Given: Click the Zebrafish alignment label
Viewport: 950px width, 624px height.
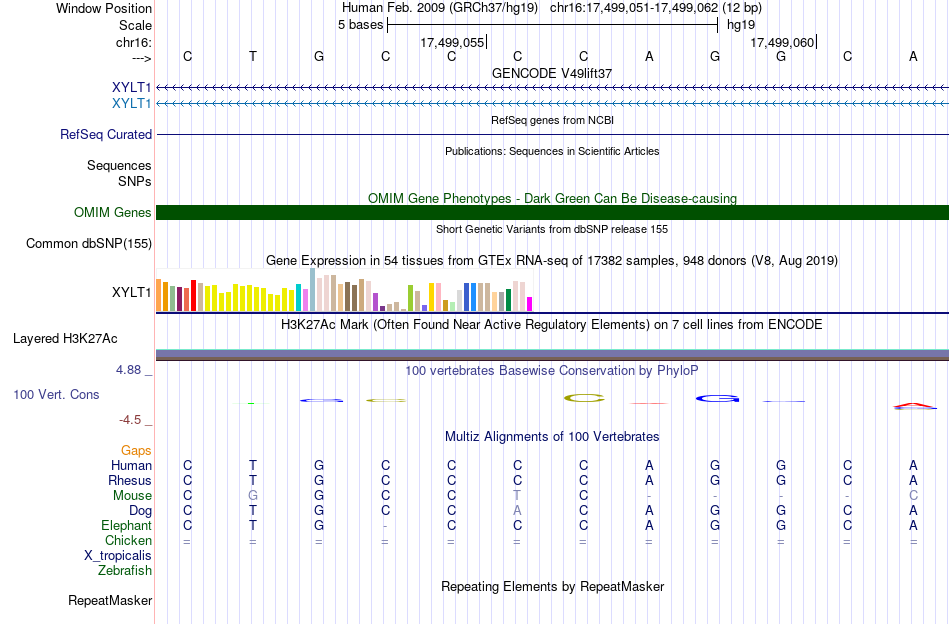Looking at the screenshot, I should coord(125,570).
